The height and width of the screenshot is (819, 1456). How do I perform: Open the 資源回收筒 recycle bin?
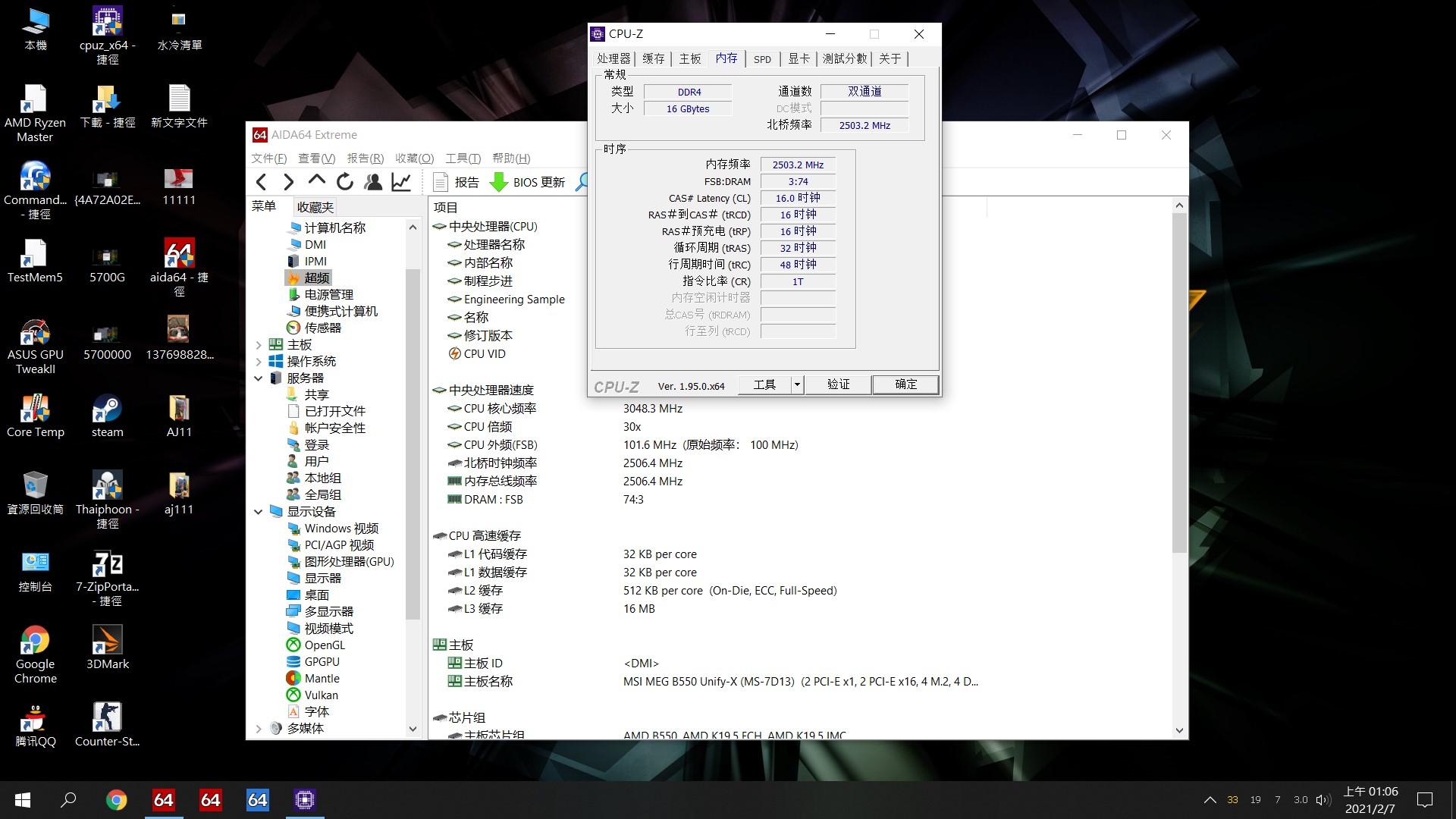point(35,493)
